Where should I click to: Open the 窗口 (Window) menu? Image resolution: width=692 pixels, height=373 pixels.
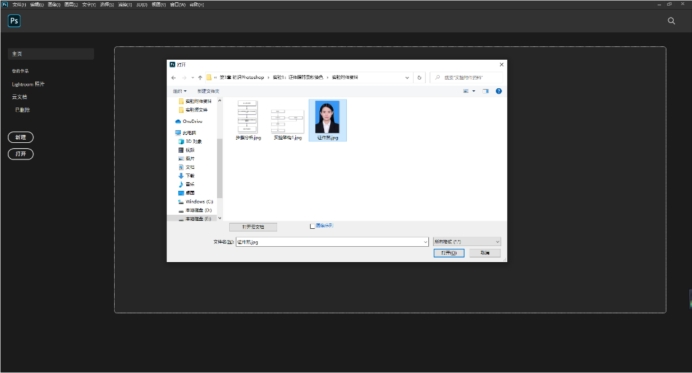(178, 4)
